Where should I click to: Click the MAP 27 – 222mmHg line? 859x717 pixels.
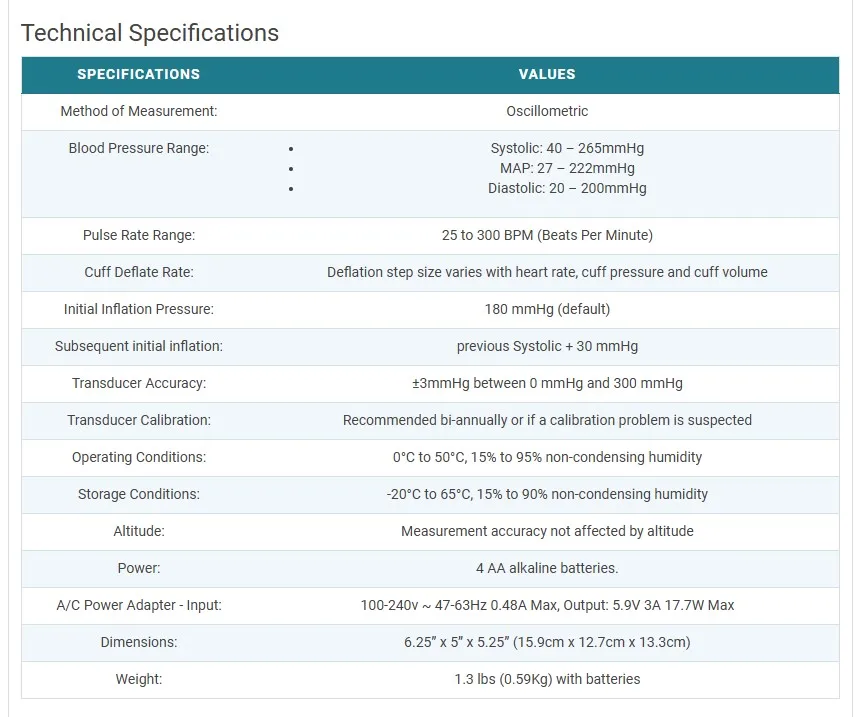pos(567,168)
